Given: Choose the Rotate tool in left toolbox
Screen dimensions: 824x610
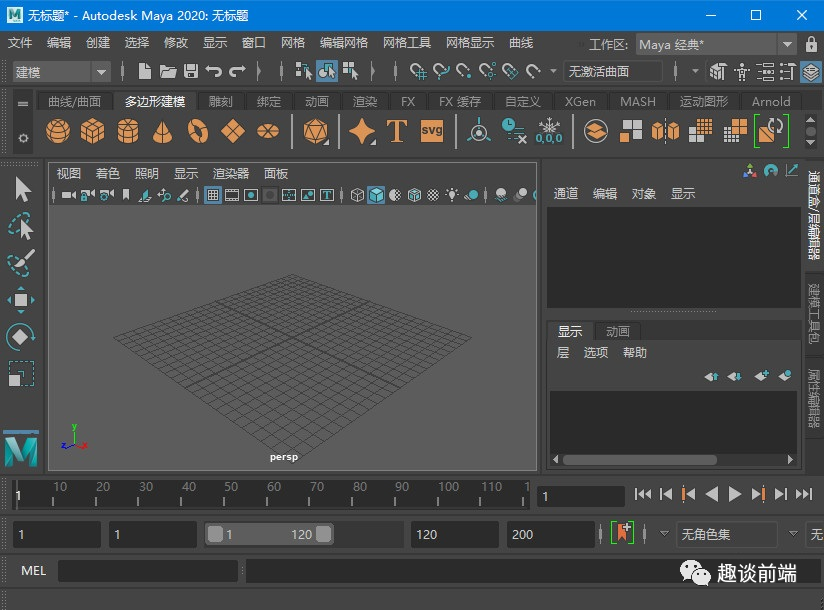Looking at the screenshot, I should pos(21,336).
